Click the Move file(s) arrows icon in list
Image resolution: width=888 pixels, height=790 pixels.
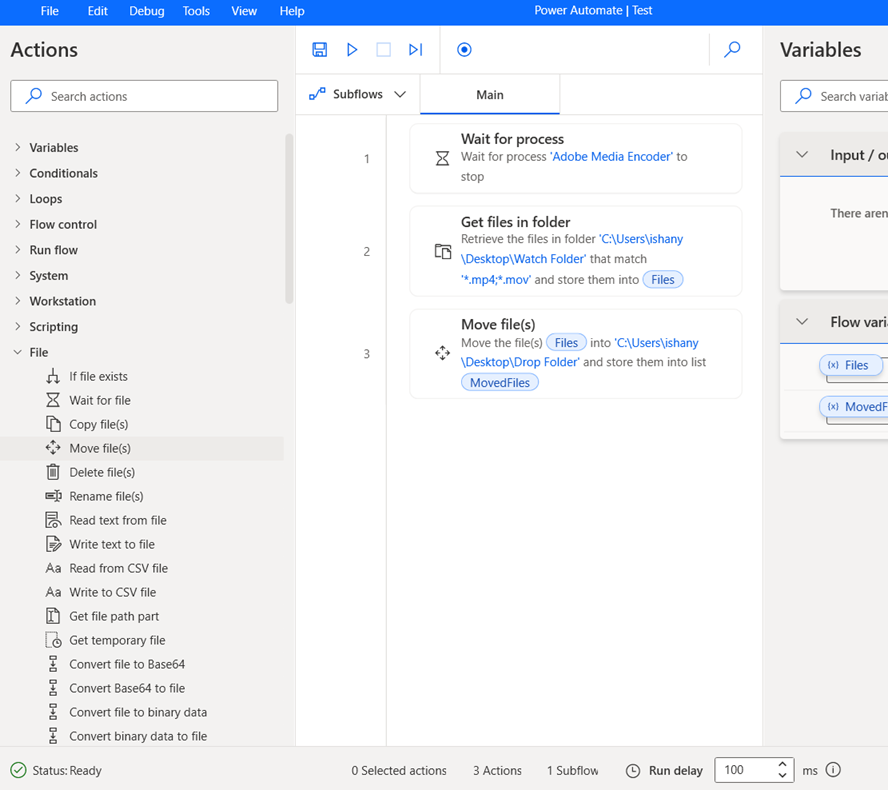click(53, 448)
